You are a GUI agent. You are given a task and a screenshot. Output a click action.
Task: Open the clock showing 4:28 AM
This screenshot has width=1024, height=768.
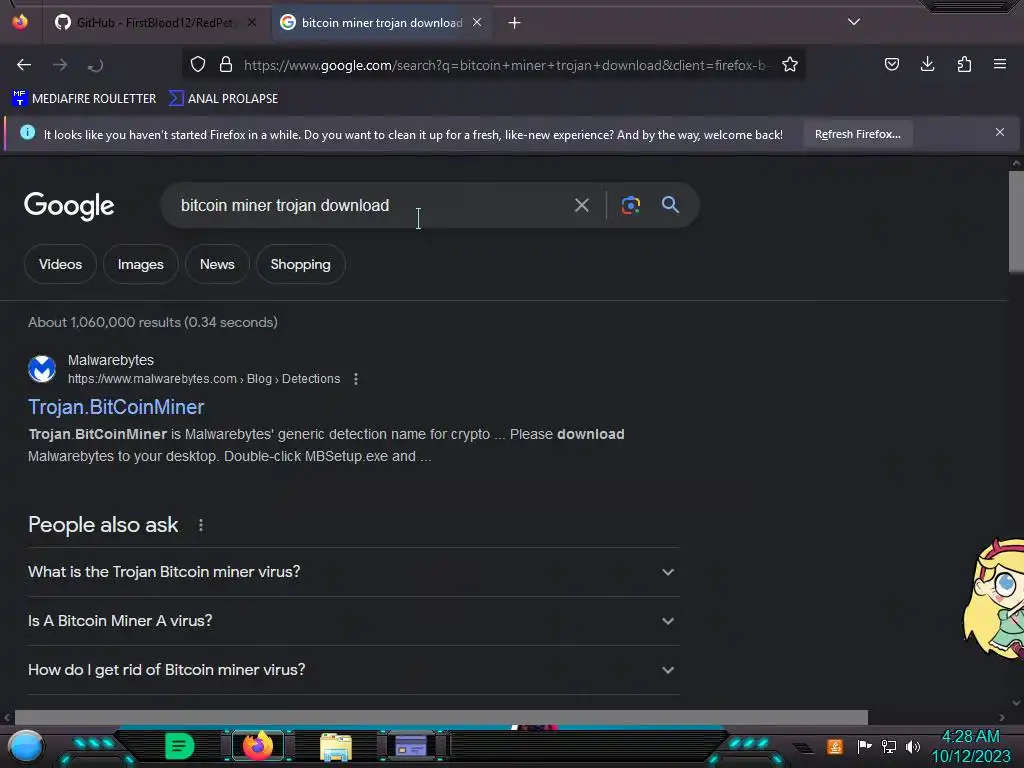click(x=971, y=746)
